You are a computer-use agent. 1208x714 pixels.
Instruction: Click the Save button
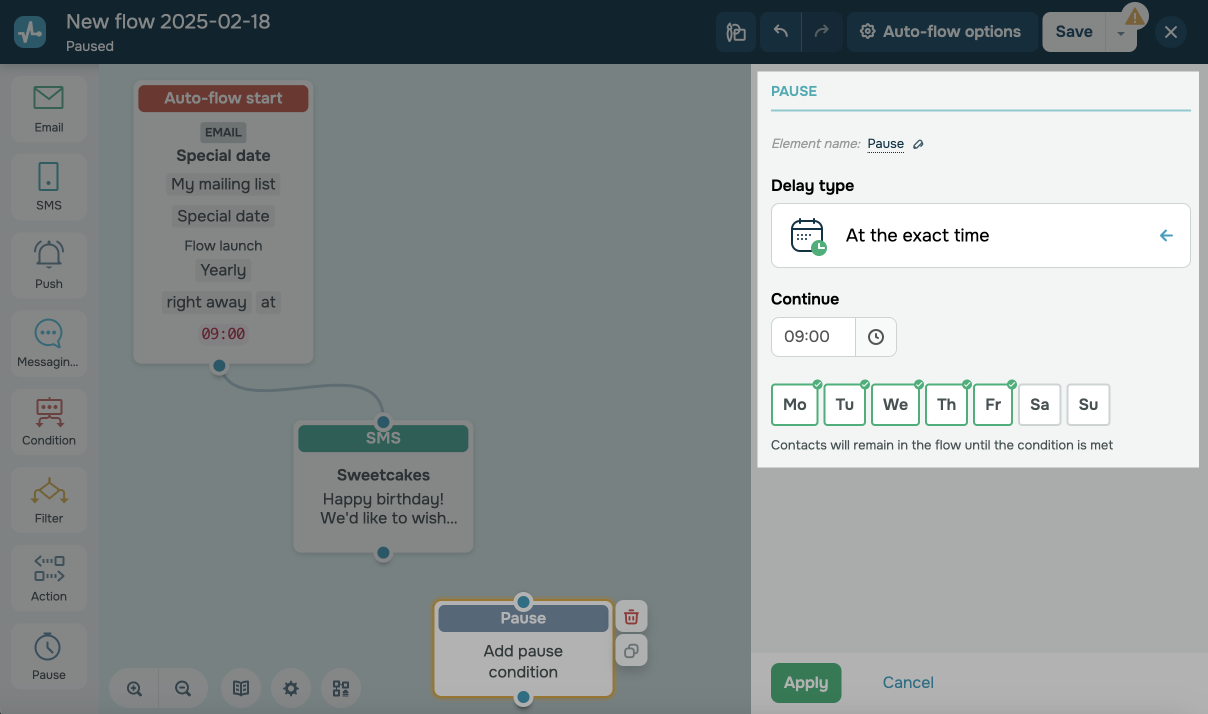tap(1074, 32)
